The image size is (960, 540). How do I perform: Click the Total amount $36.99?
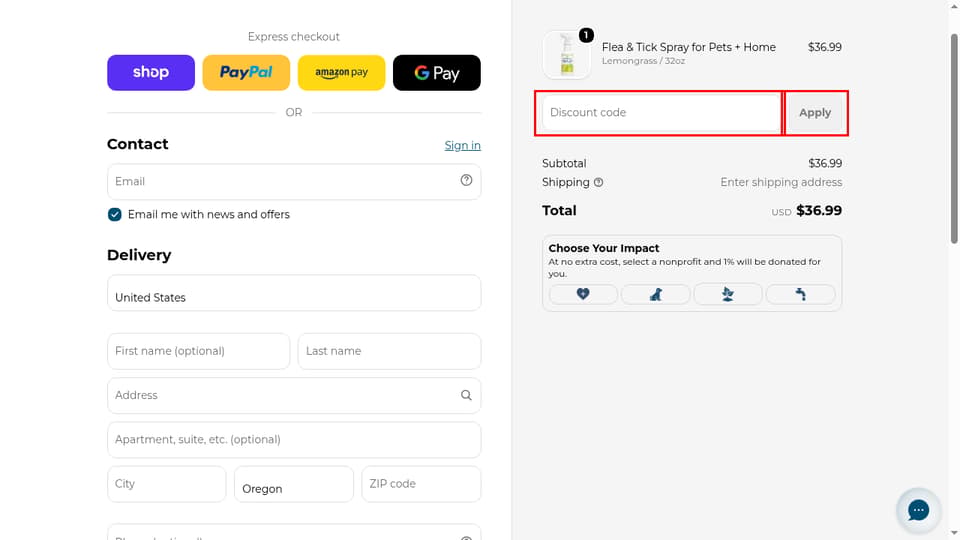pos(819,211)
